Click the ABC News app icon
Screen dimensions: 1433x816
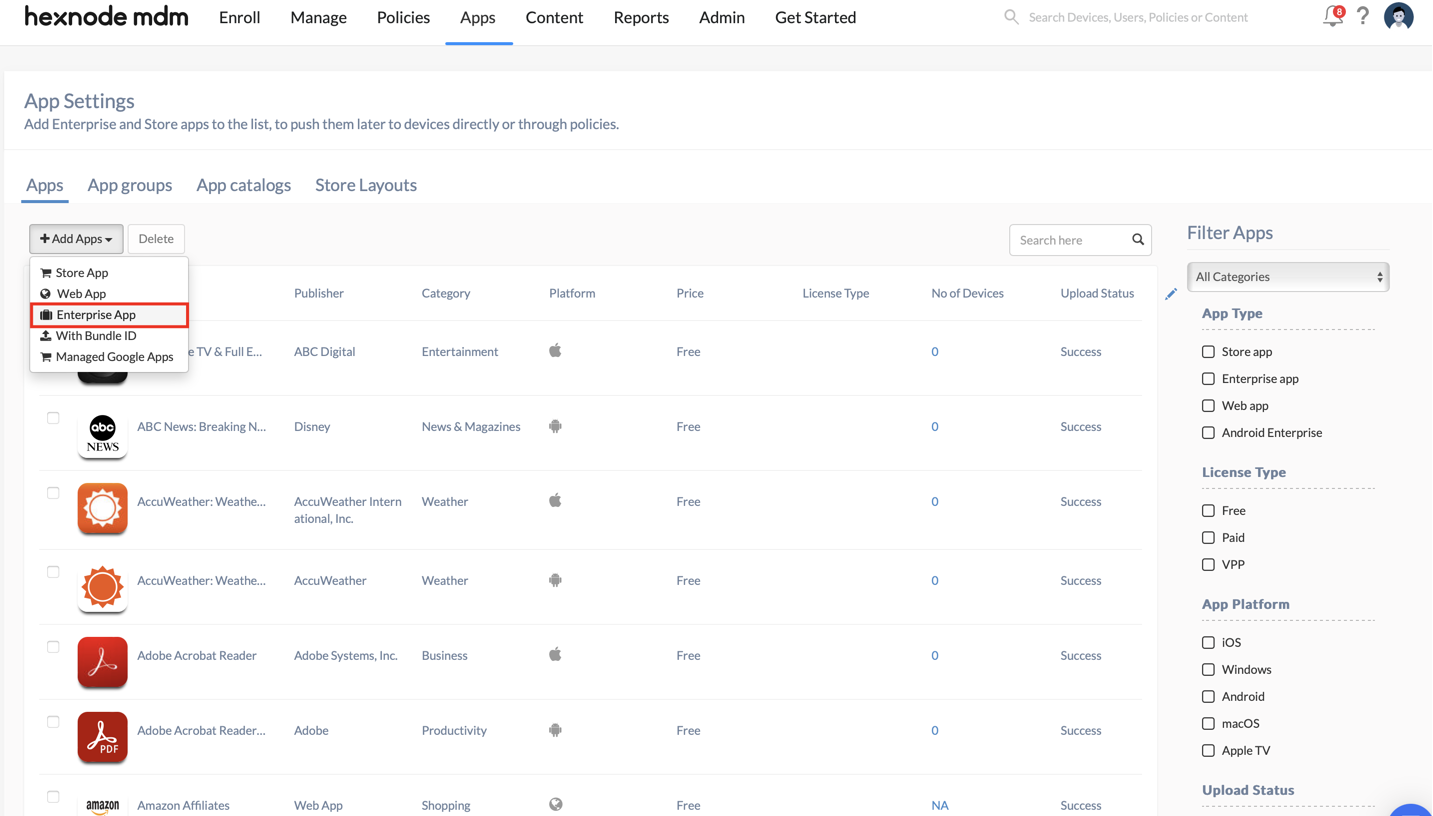102,434
